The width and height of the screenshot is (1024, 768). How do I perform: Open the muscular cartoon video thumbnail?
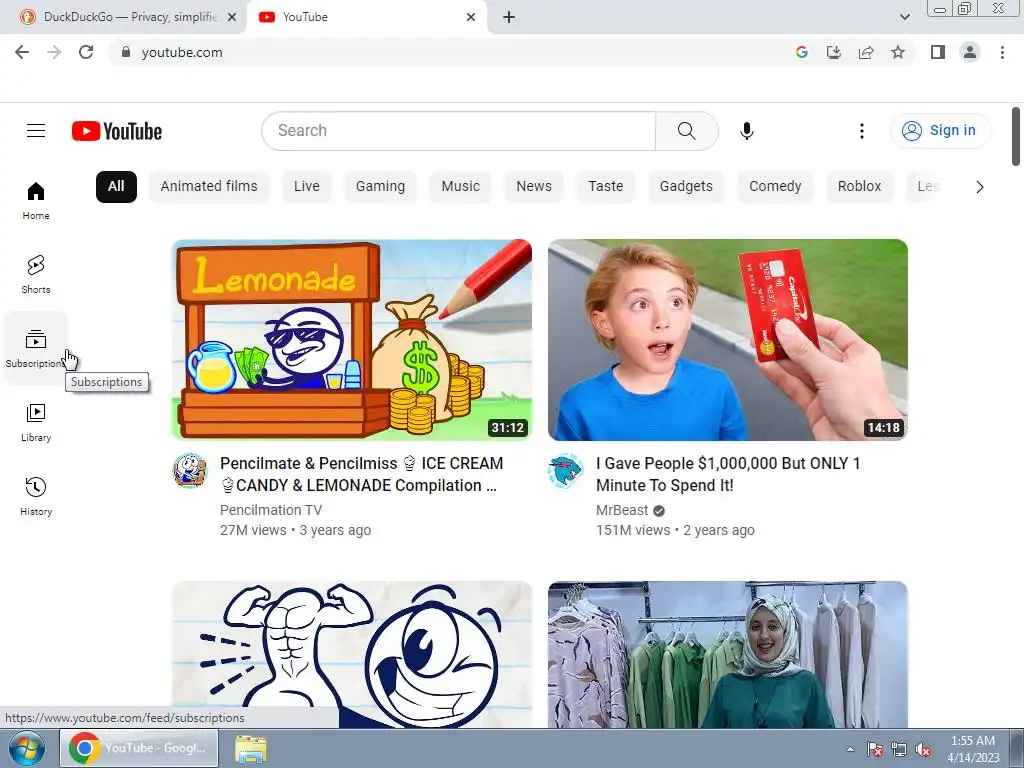[352, 654]
